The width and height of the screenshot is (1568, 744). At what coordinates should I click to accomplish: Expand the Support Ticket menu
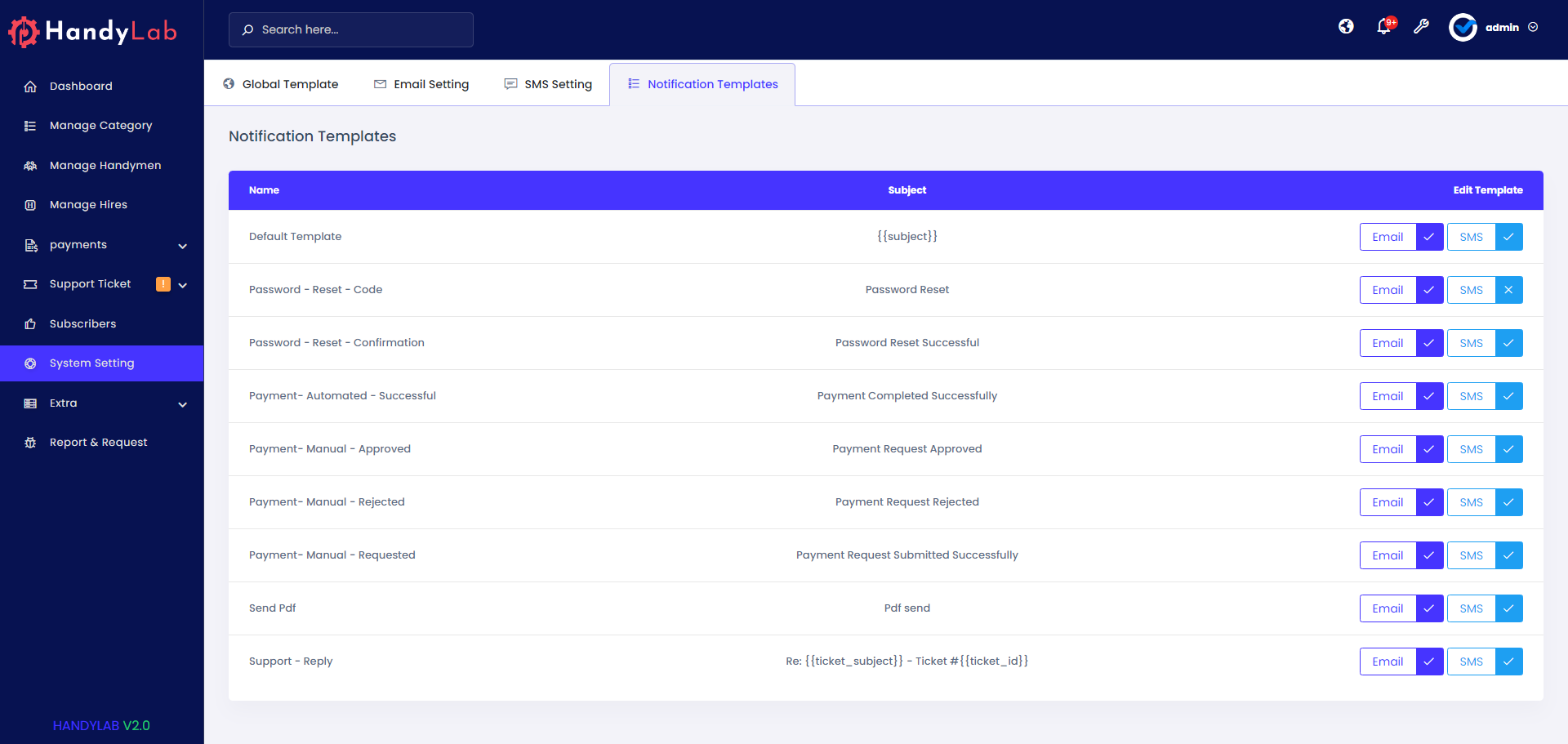90,283
